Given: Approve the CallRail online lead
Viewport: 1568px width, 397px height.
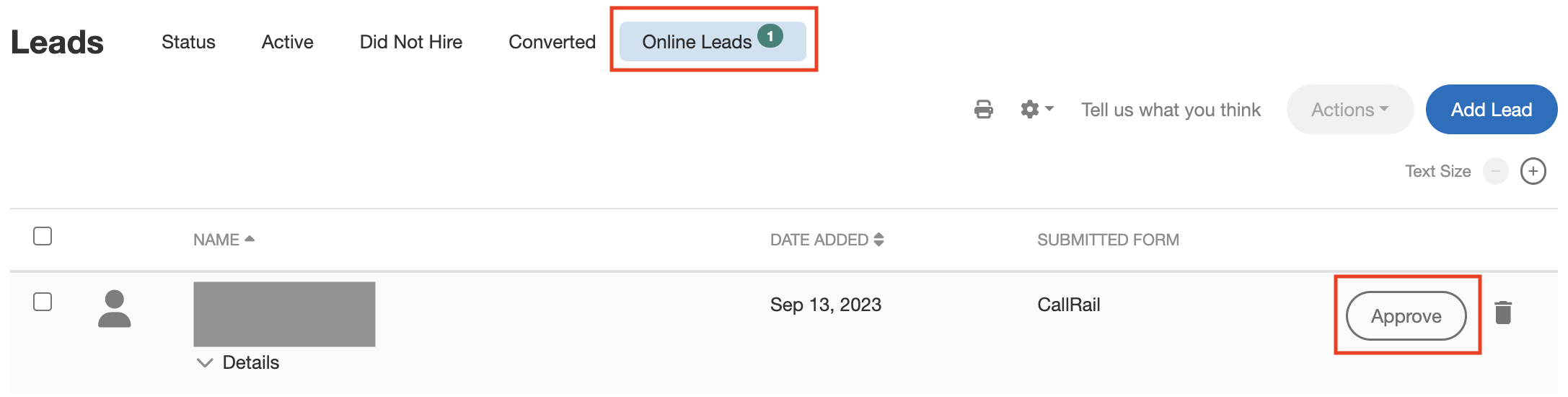Looking at the screenshot, I should point(1406,316).
